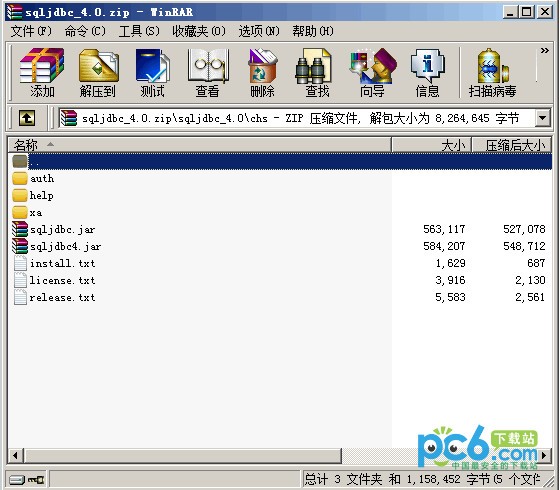Click packed size value 2,130

click(530, 280)
